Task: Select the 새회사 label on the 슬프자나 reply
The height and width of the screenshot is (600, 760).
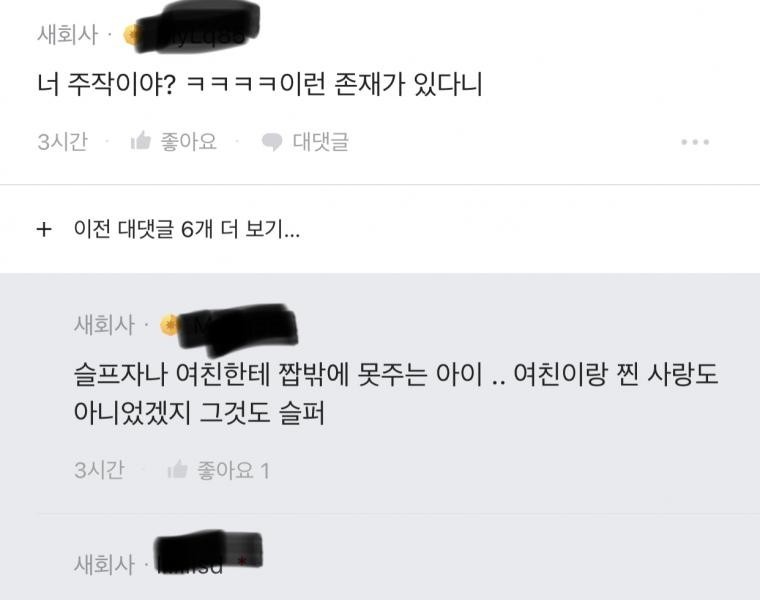Action: pos(104,325)
